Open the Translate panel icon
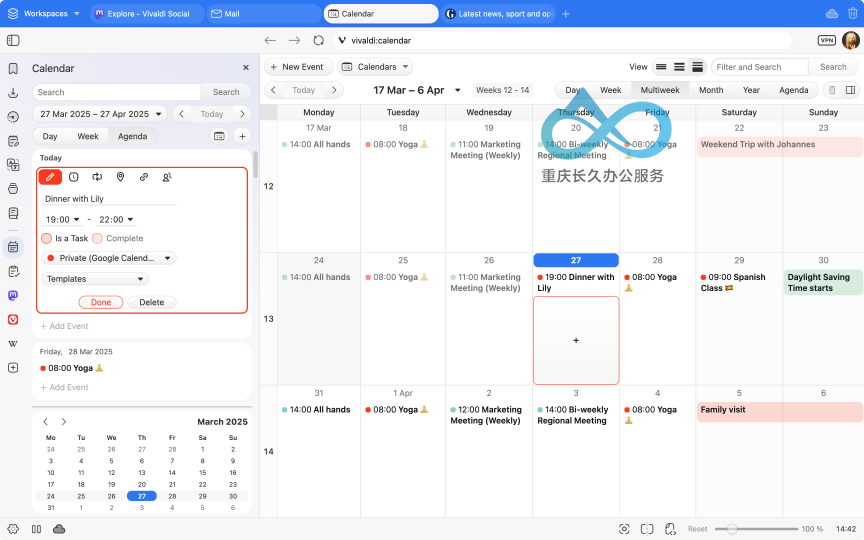This screenshot has height=540, width=864. pos(13,164)
